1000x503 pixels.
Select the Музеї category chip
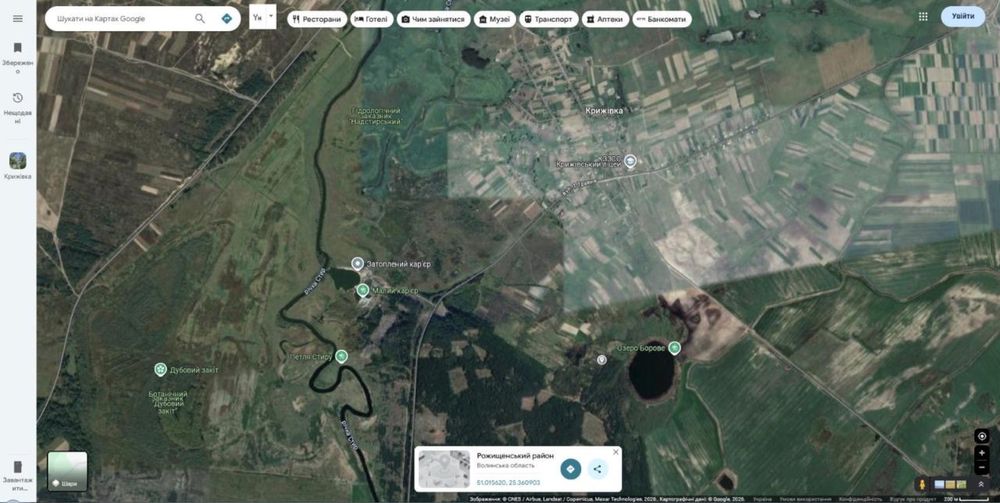pos(495,19)
